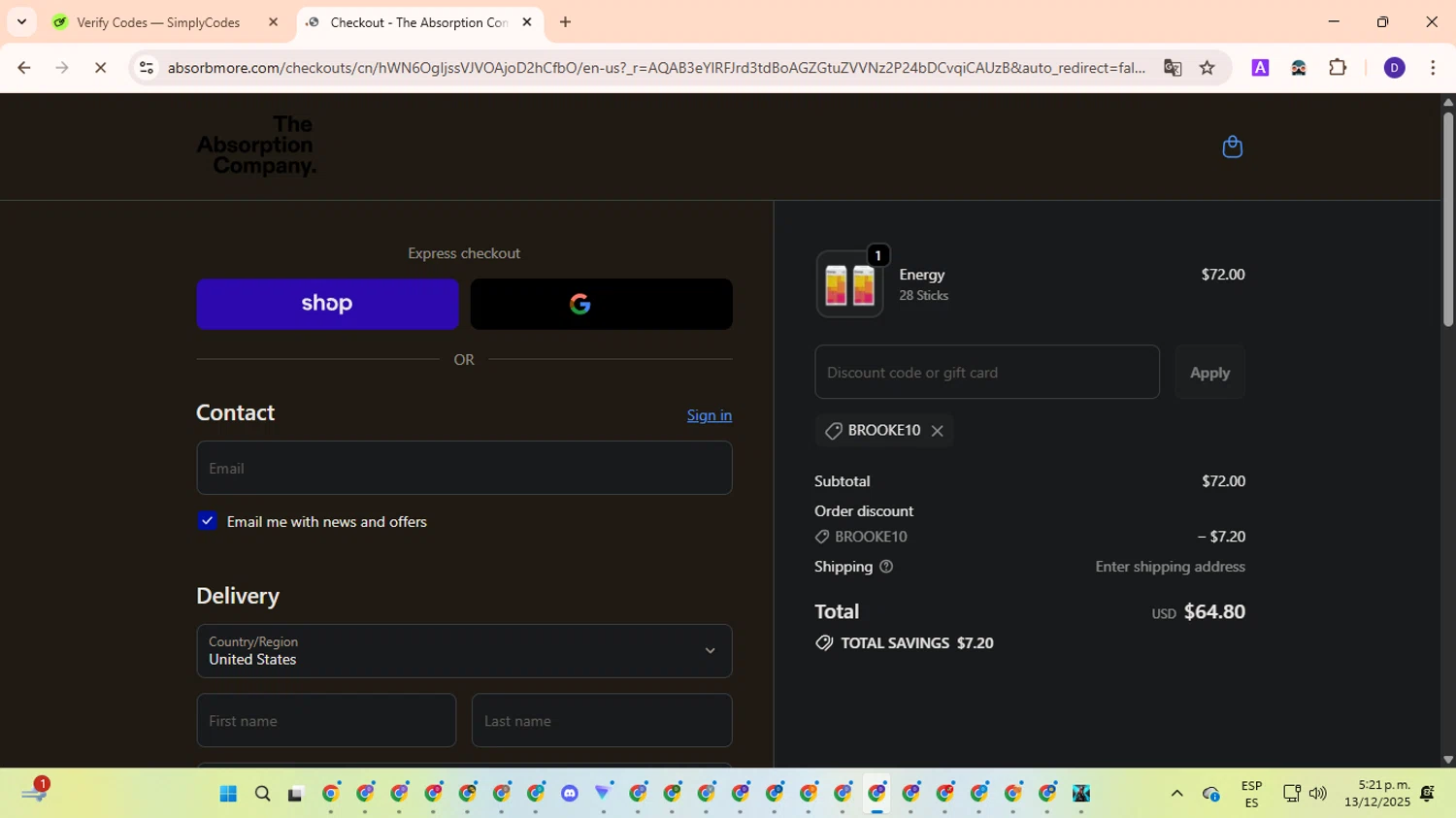The image size is (1456, 818).
Task: Focus the Email input field
Action: tap(464, 469)
